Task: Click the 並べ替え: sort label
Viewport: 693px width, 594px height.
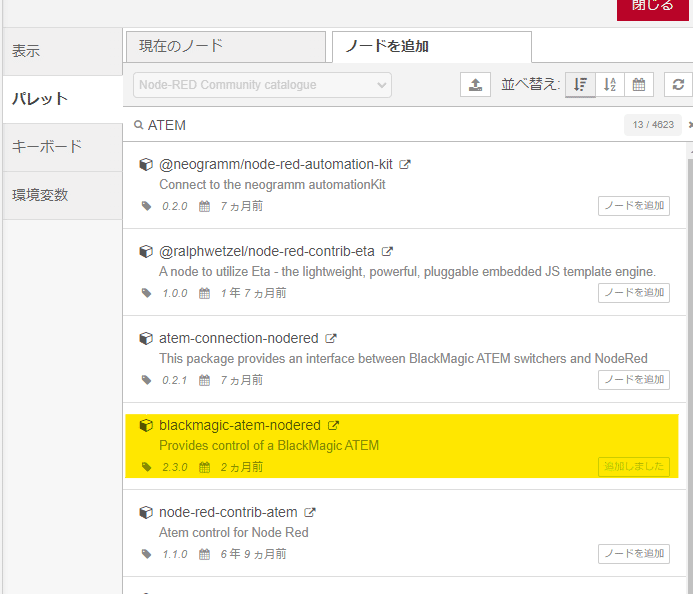Action: pos(530,84)
